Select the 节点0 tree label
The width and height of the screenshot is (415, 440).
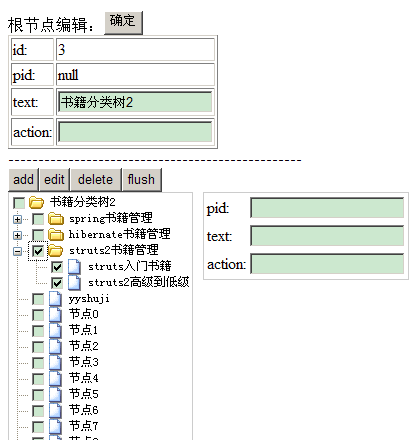(84, 314)
